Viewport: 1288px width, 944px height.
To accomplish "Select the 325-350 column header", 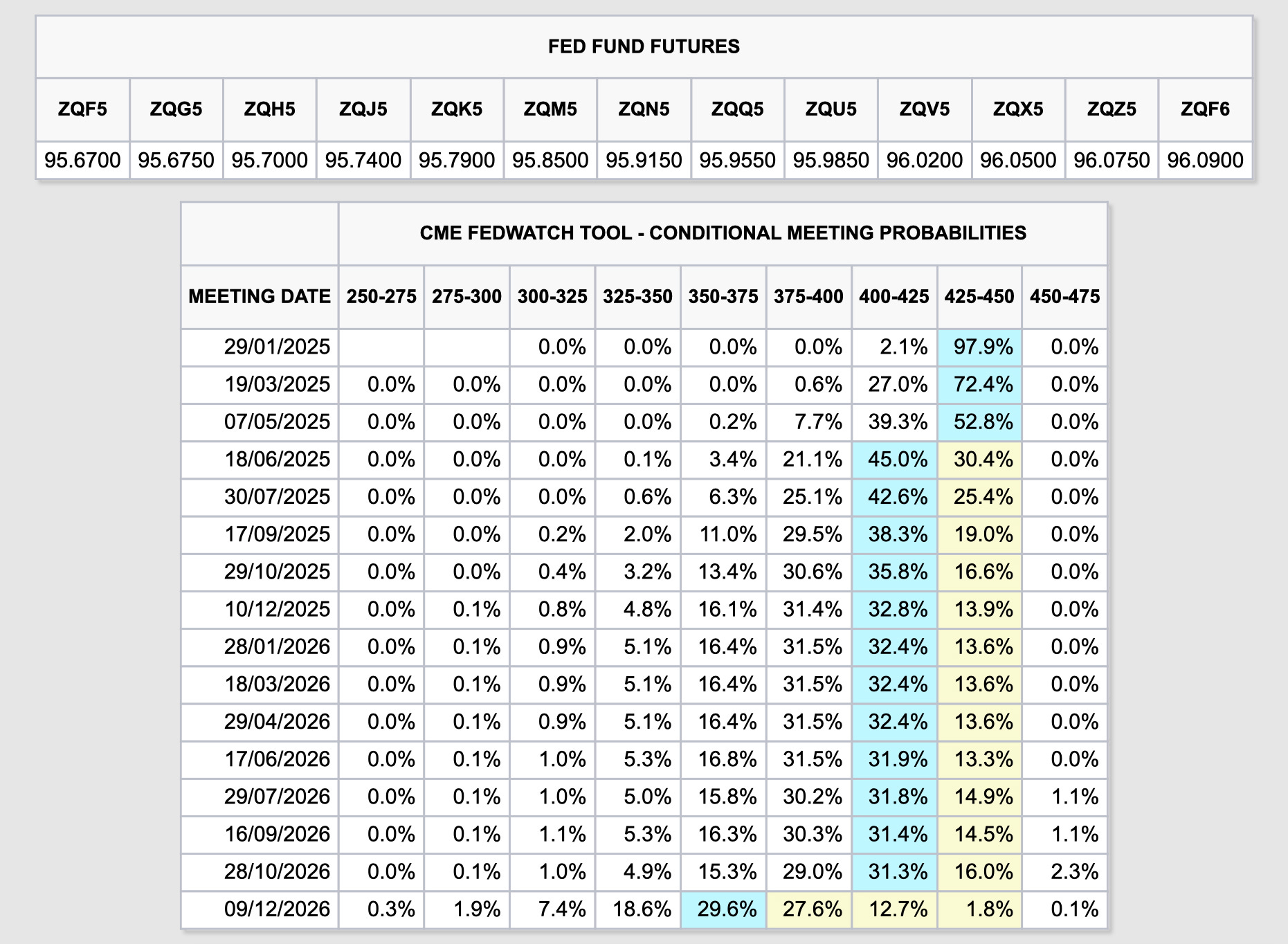I will pos(637,297).
